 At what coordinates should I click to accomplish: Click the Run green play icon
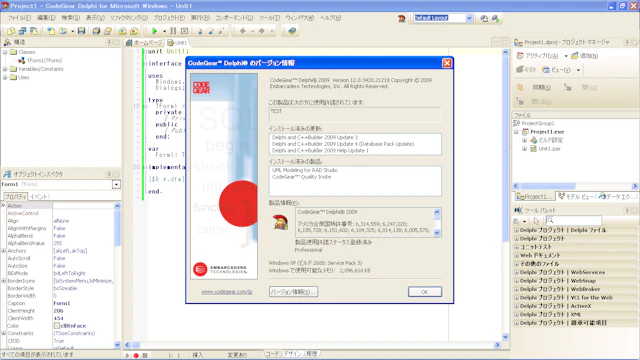(x=154, y=31)
